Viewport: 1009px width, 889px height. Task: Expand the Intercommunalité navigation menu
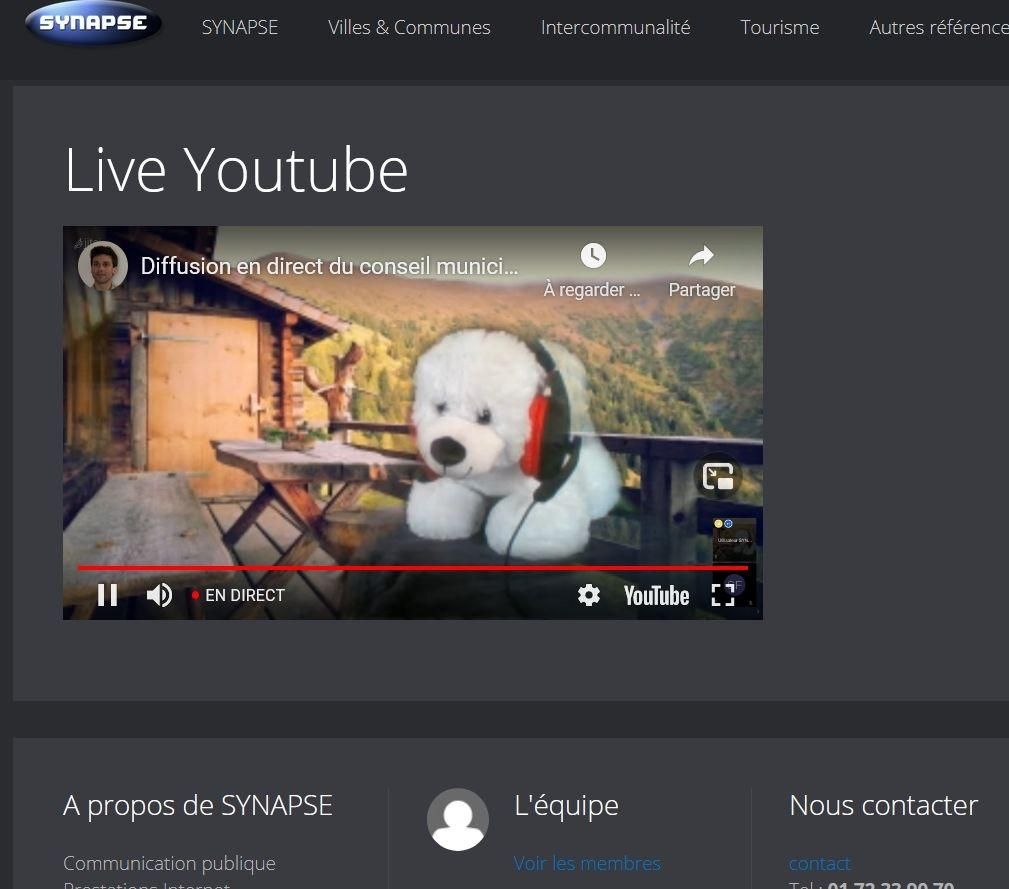[x=615, y=28]
